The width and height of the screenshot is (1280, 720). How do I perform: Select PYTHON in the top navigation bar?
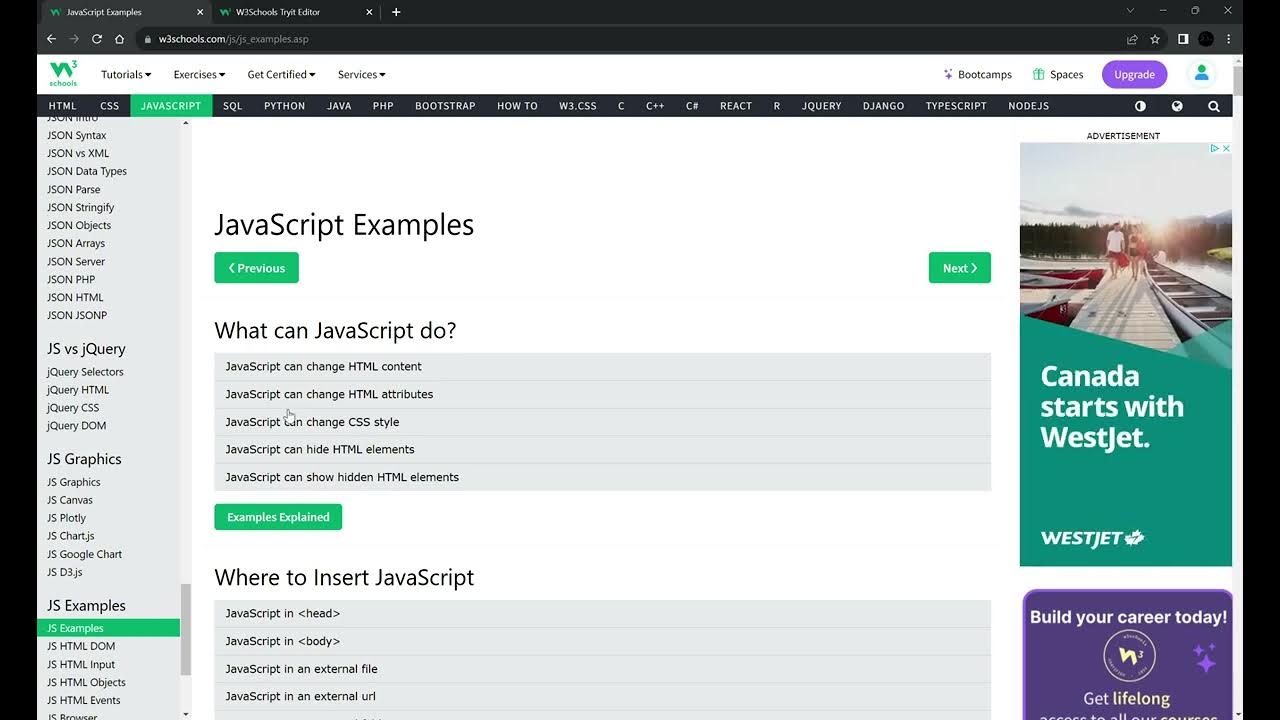pyautogui.click(x=284, y=106)
